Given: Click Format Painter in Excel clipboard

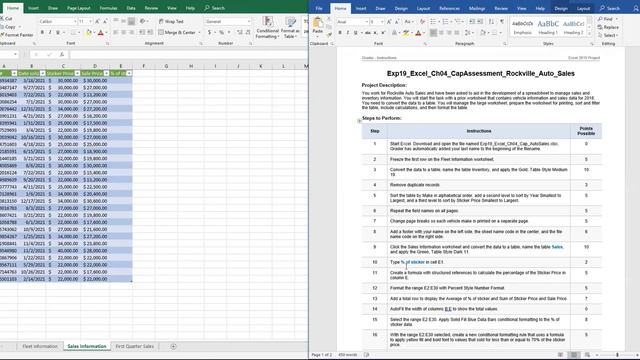Looking at the screenshot, I should (x=17, y=35).
